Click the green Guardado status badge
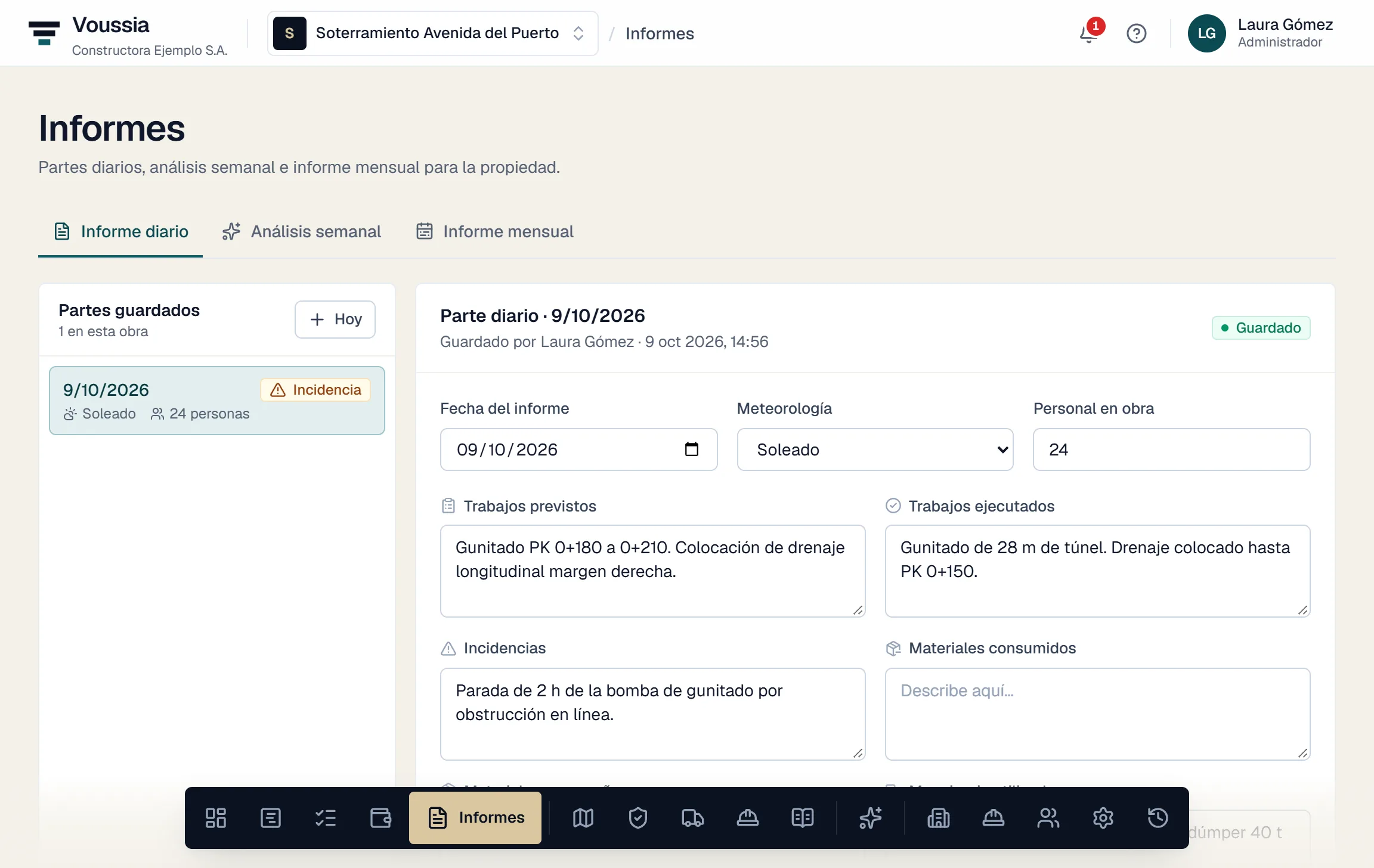Screen dimensions: 1374x868 coord(1261,328)
